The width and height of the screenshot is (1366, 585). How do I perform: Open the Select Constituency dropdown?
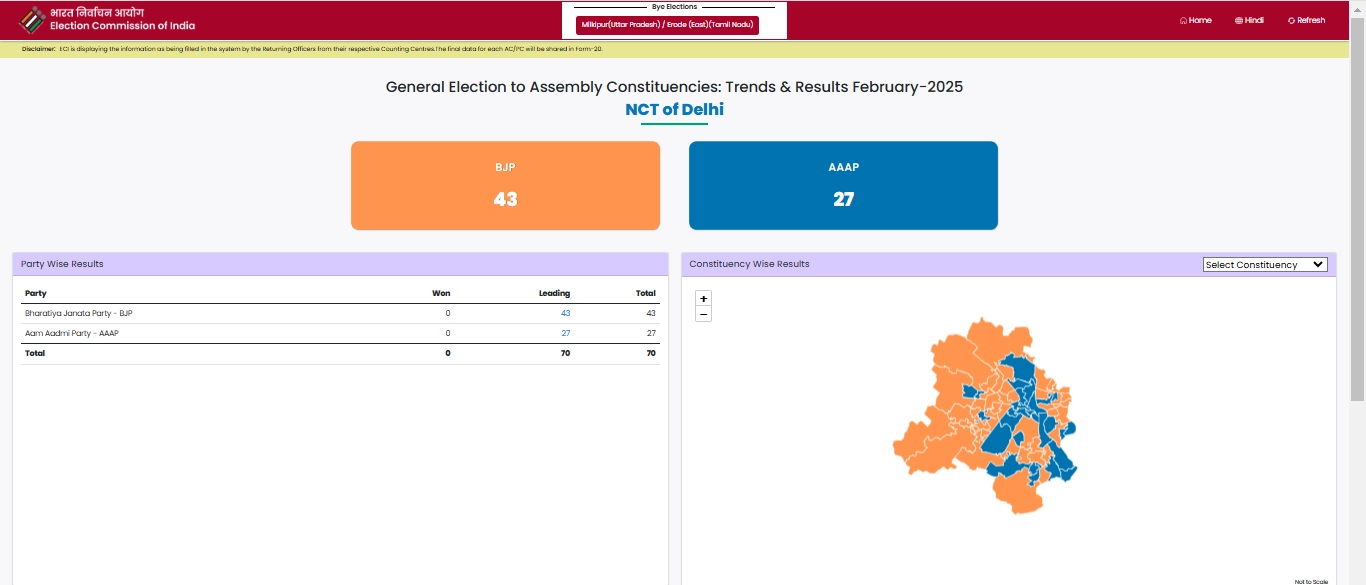pos(1264,265)
